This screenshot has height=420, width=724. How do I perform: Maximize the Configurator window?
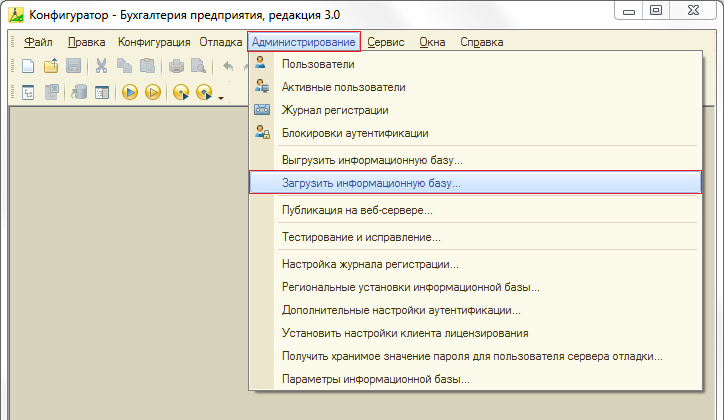(x=656, y=11)
